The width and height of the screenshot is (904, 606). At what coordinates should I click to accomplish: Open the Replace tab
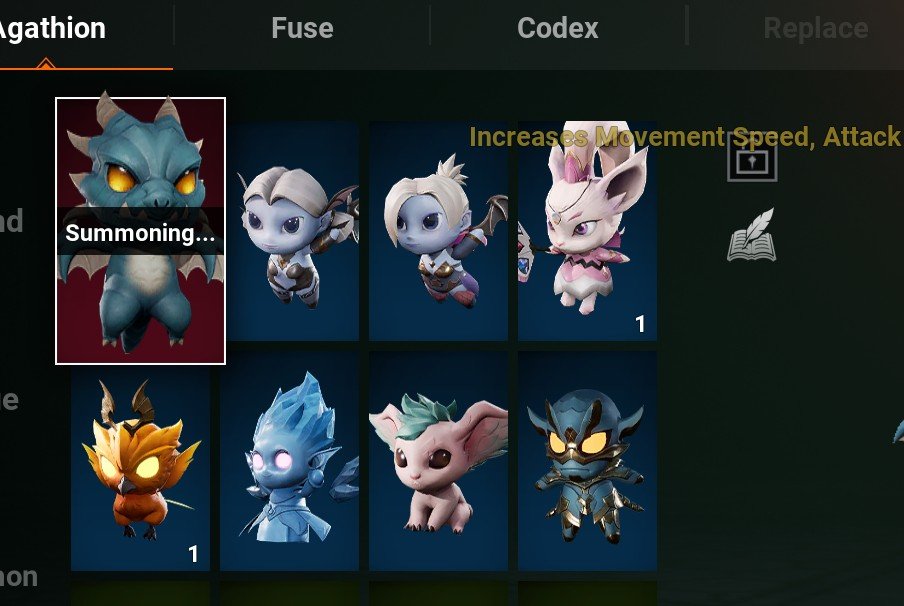click(816, 28)
